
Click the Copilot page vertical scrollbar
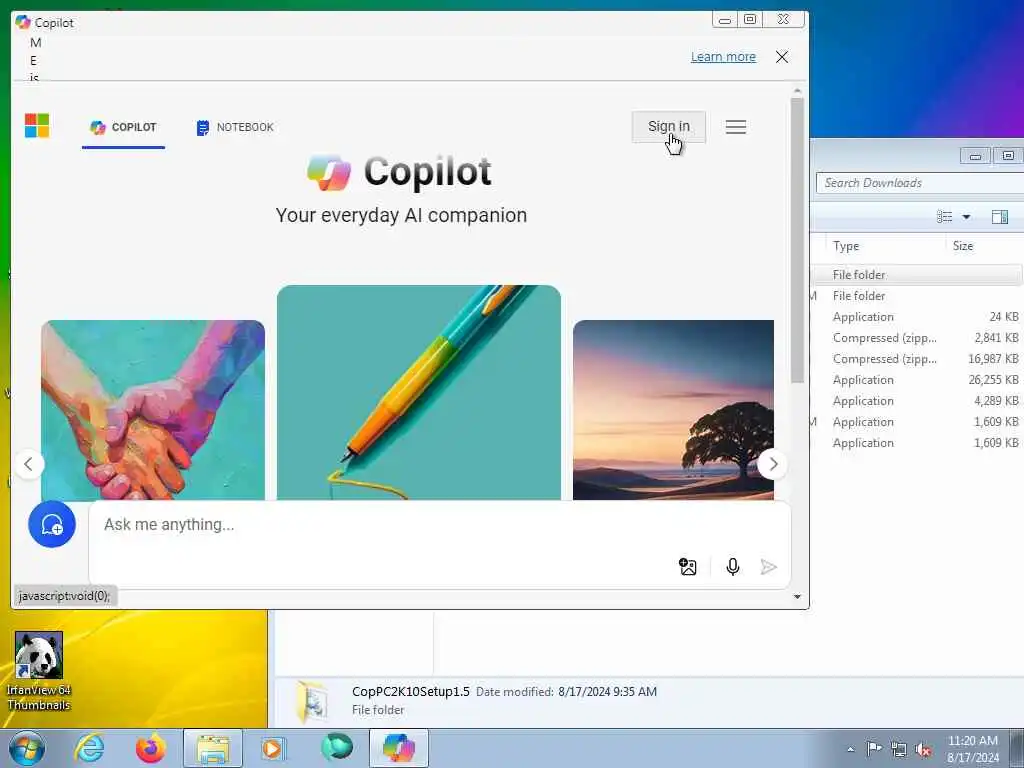pyautogui.click(x=797, y=239)
